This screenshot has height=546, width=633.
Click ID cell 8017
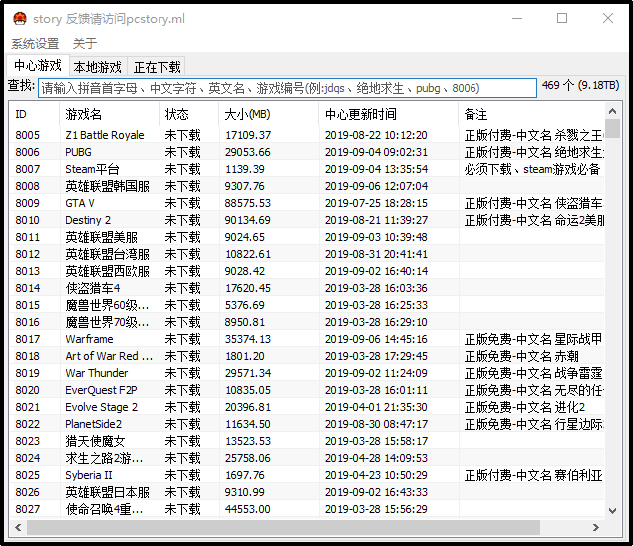pos(27,339)
